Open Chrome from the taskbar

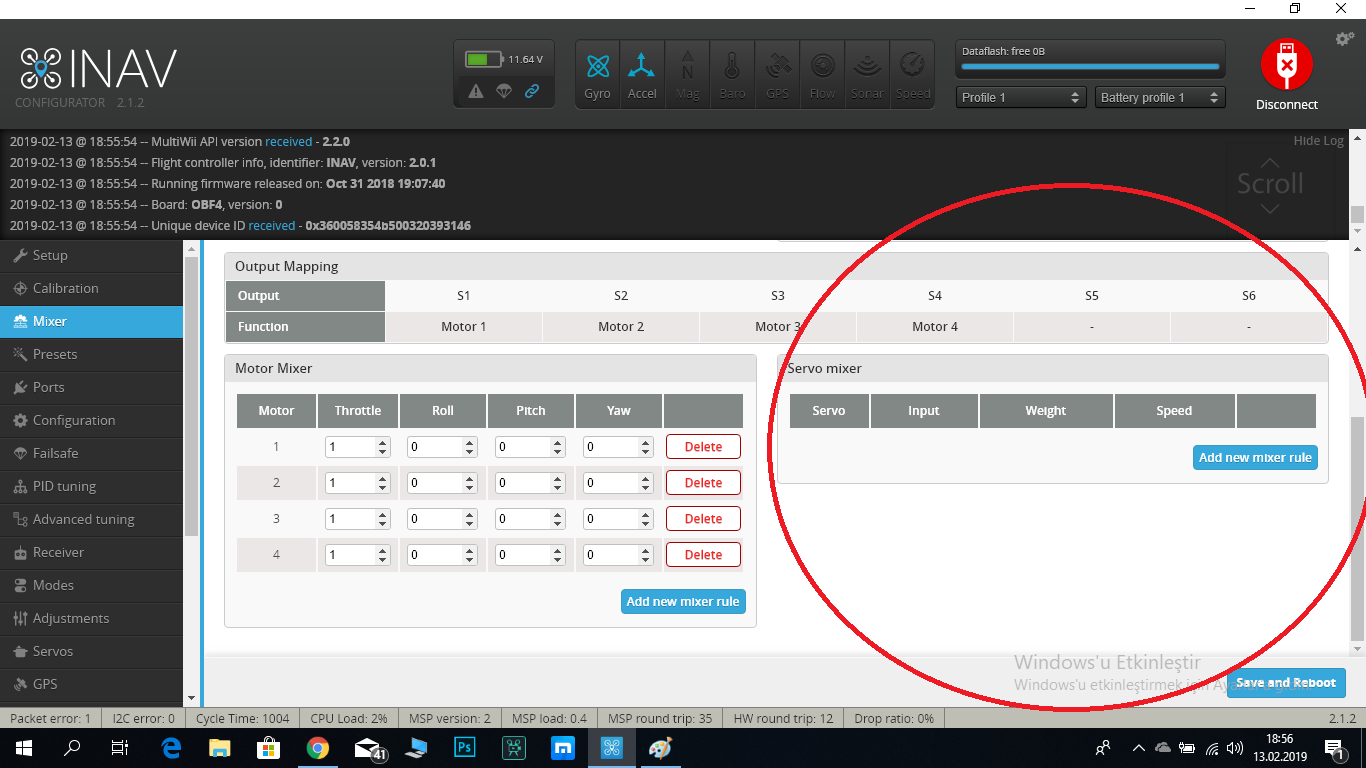click(x=318, y=747)
